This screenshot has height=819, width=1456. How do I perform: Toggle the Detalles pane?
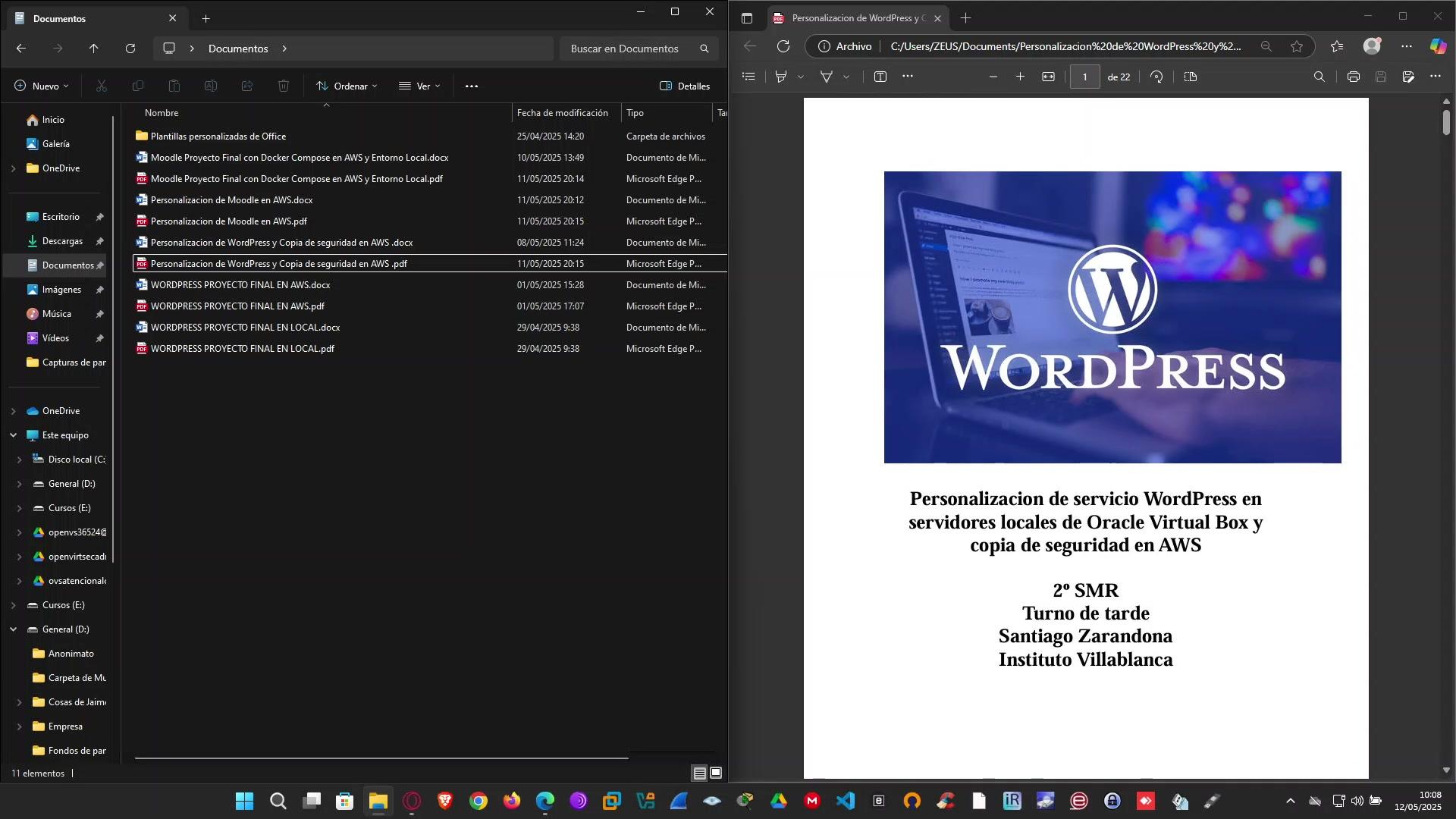pyautogui.click(x=685, y=86)
